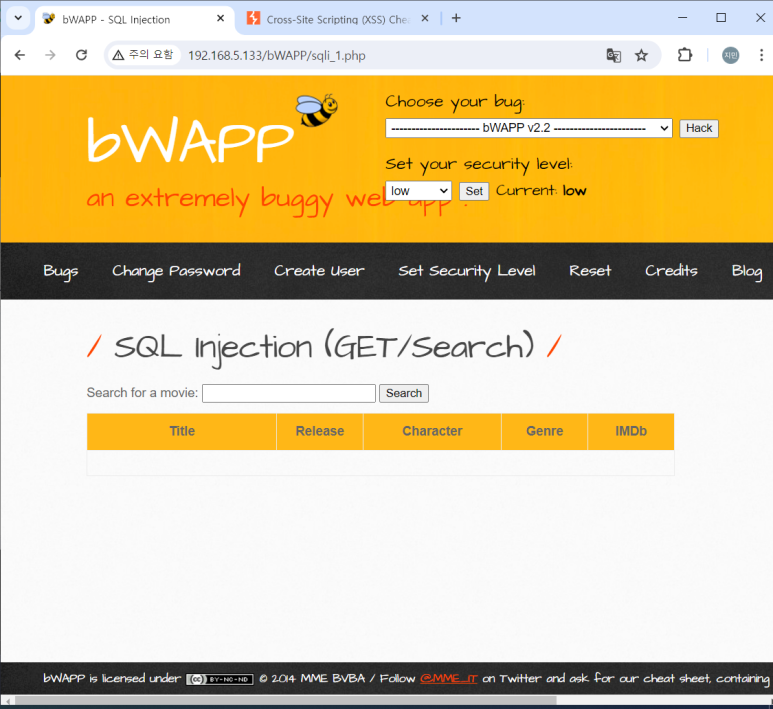Click the Character column header
The width and height of the screenshot is (773, 709).
coord(432,431)
